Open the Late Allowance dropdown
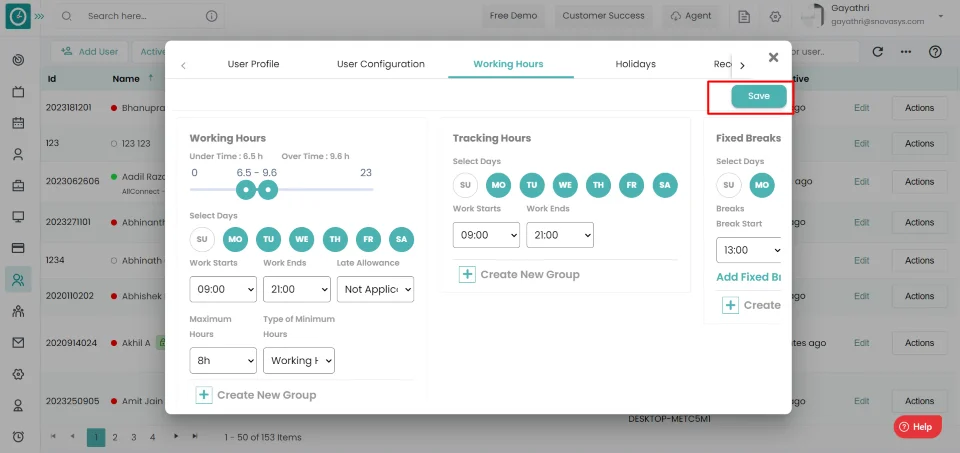 pyautogui.click(x=375, y=289)
